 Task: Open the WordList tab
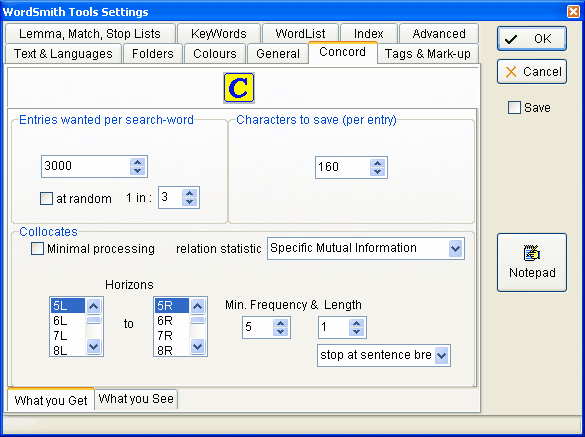pos(300,34)
